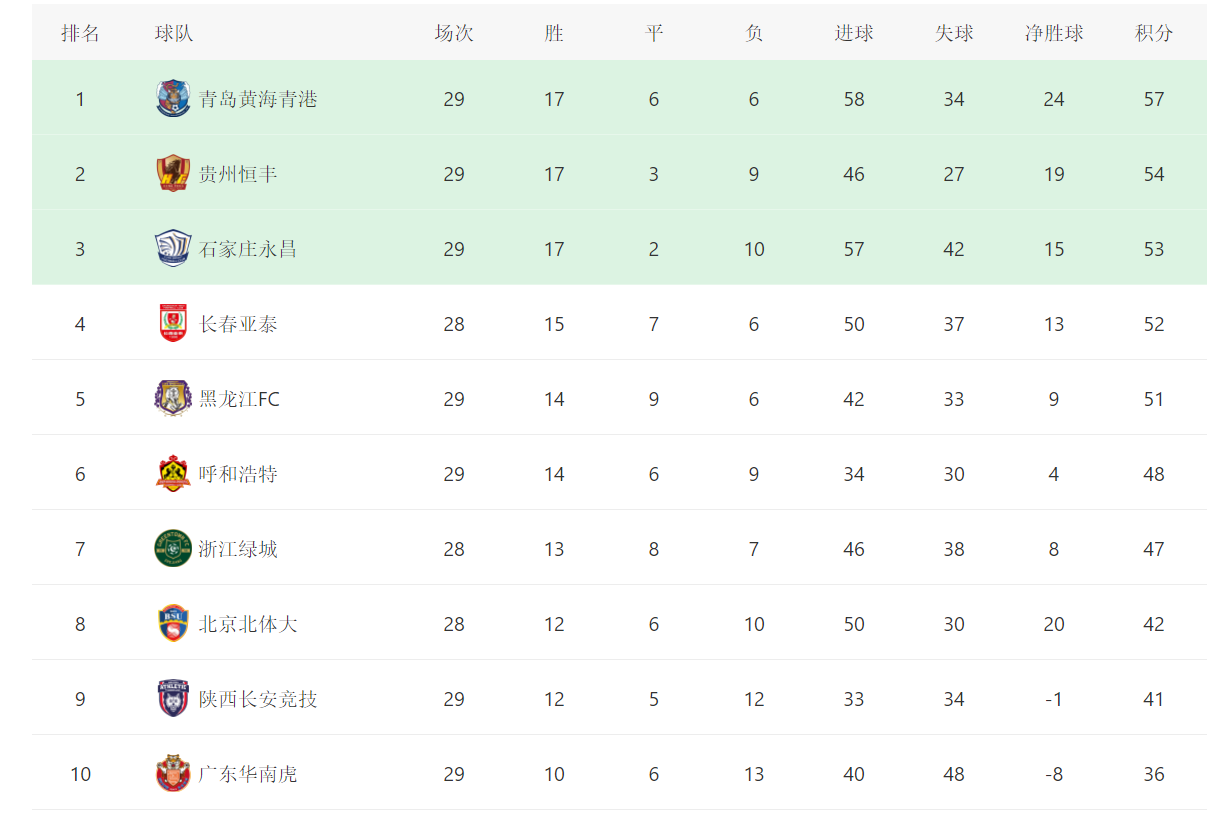Viewport: 1215px width, 815px height.
Task: Click the 北京北体大 BSU crest
Action: coord(173,624)
